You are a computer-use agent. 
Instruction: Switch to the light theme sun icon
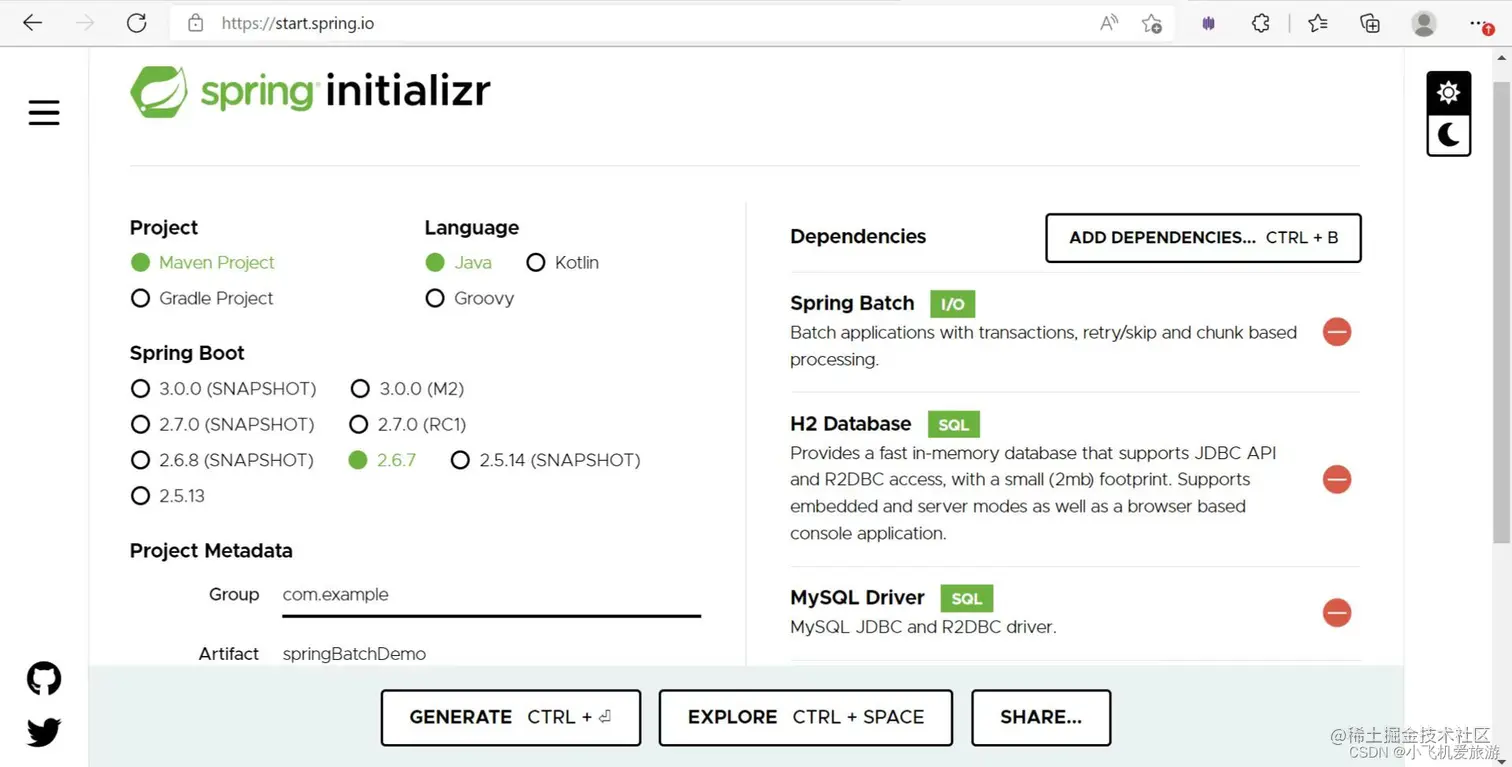click(x=1448, y=93)
